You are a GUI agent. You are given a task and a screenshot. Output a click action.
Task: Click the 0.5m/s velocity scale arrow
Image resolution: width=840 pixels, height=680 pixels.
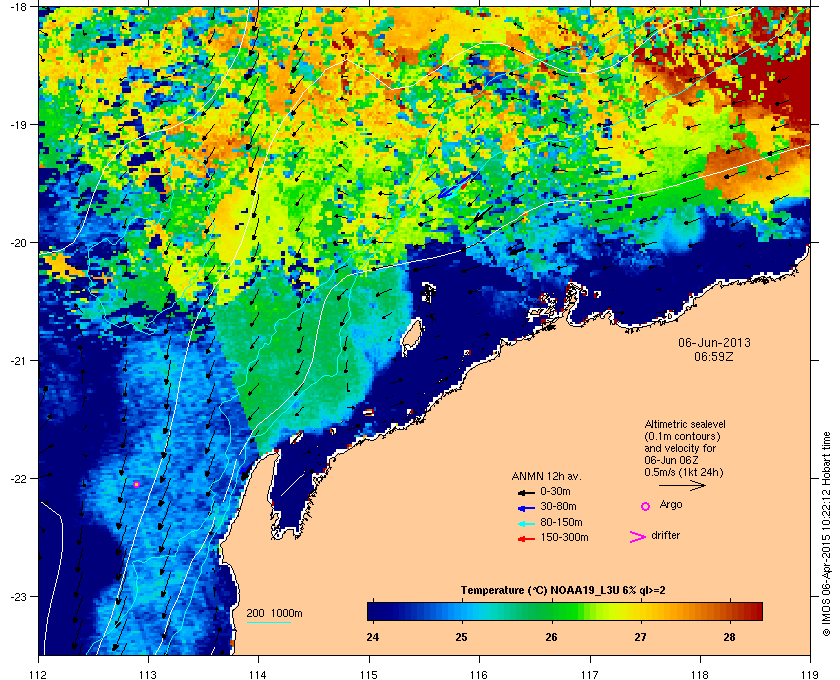(682, 485)
